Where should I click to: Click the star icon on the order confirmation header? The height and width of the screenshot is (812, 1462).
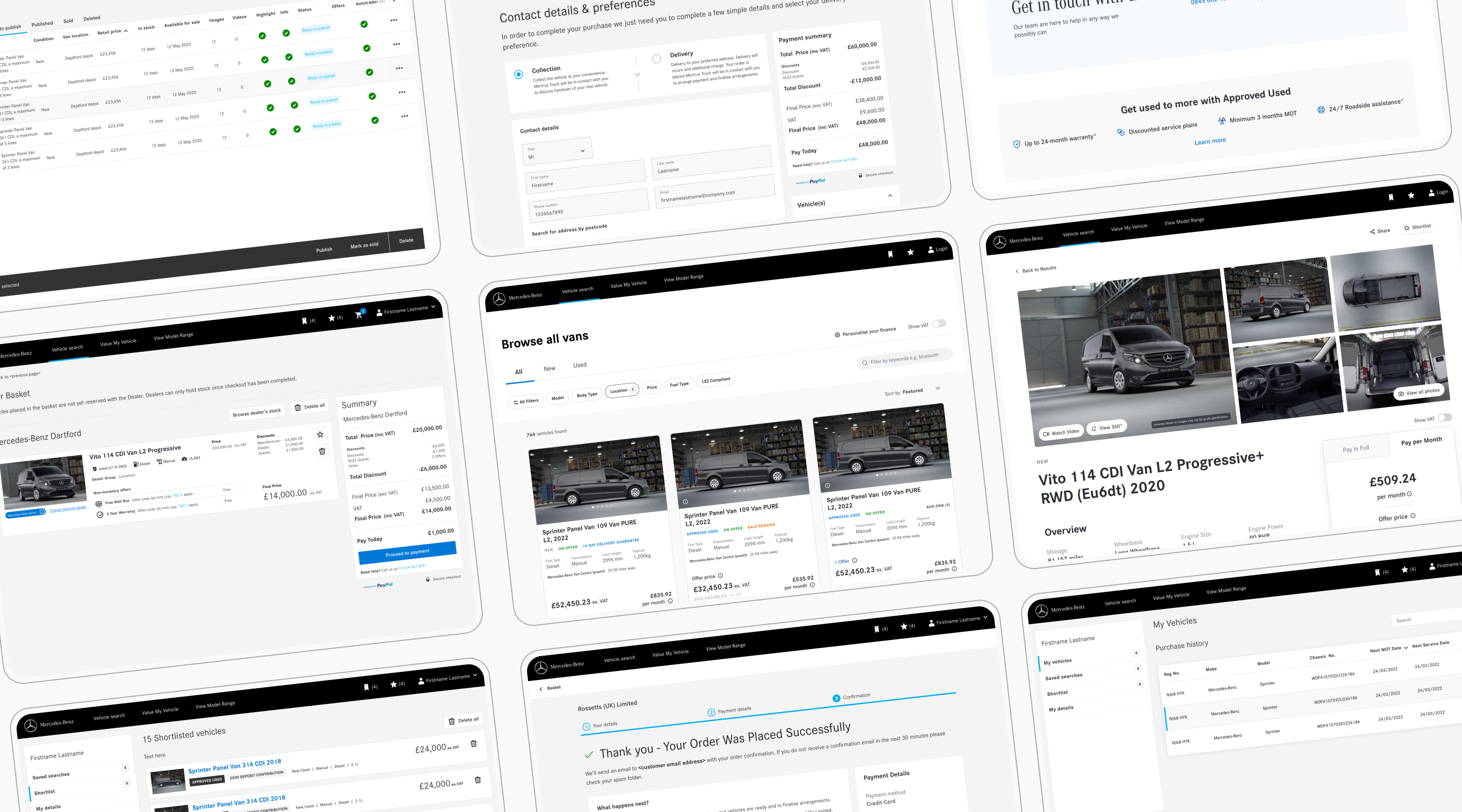pyautogui.click(x=904, y=626)
